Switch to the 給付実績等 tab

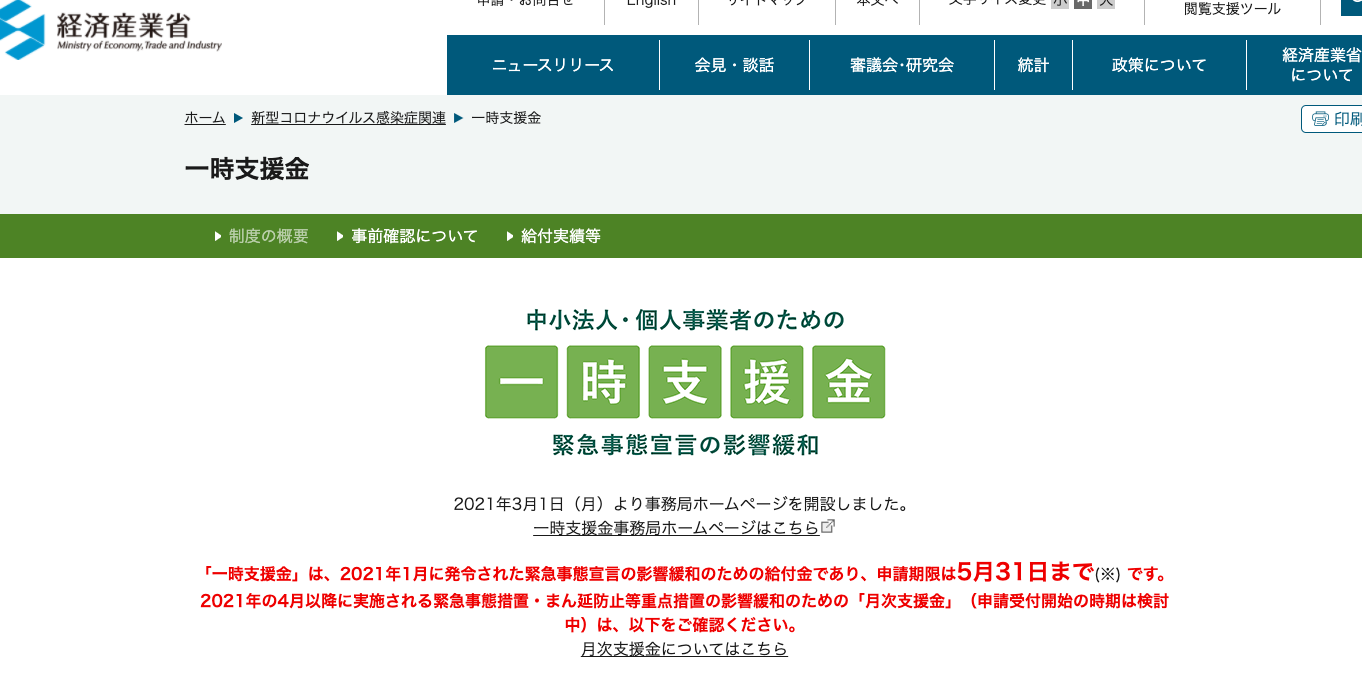560,236
